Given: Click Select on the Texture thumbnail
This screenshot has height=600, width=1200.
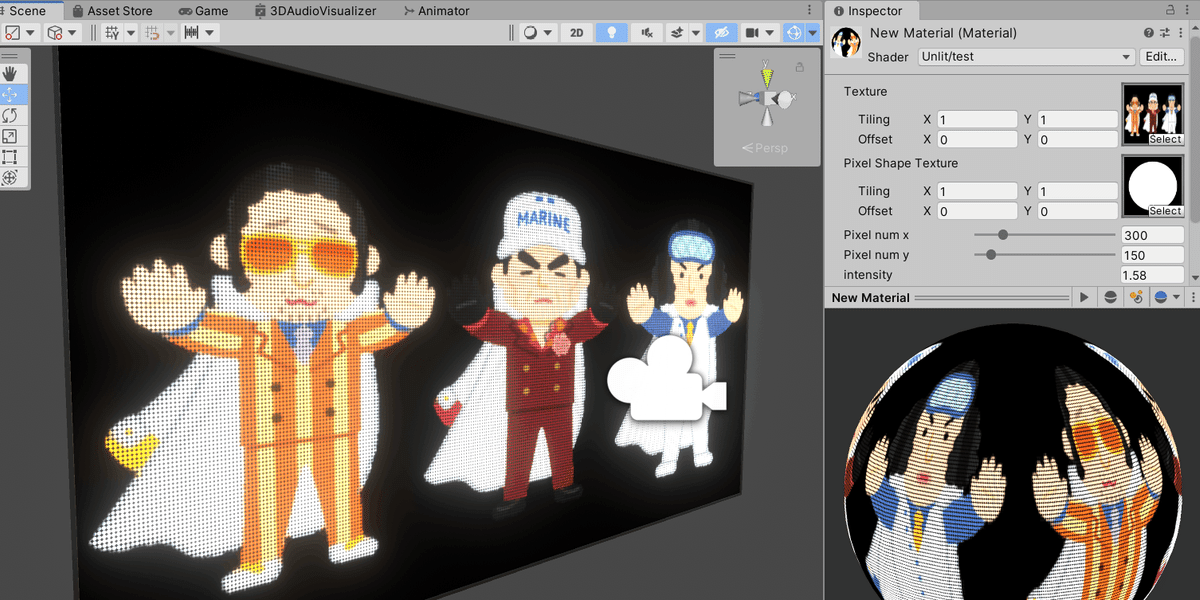Looking at the screenshot, I should 1165,140.
